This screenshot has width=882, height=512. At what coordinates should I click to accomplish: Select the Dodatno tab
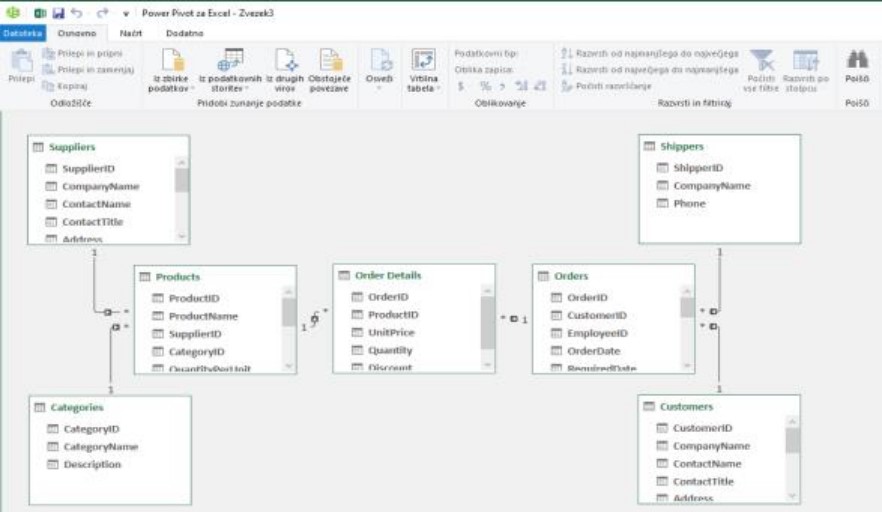(x=184, y=33)
